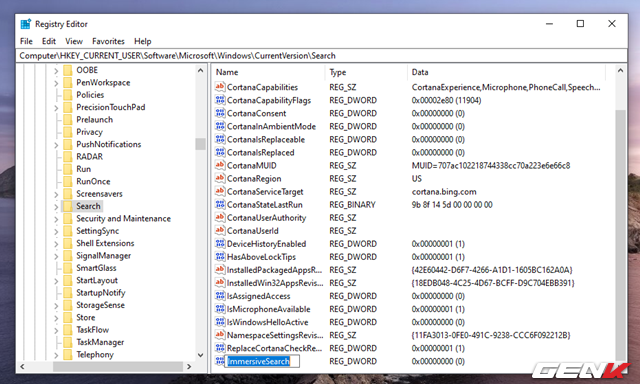Expand the OOBE key
Viewport: 640px width, 384px height.
click(x=56, y=71)
